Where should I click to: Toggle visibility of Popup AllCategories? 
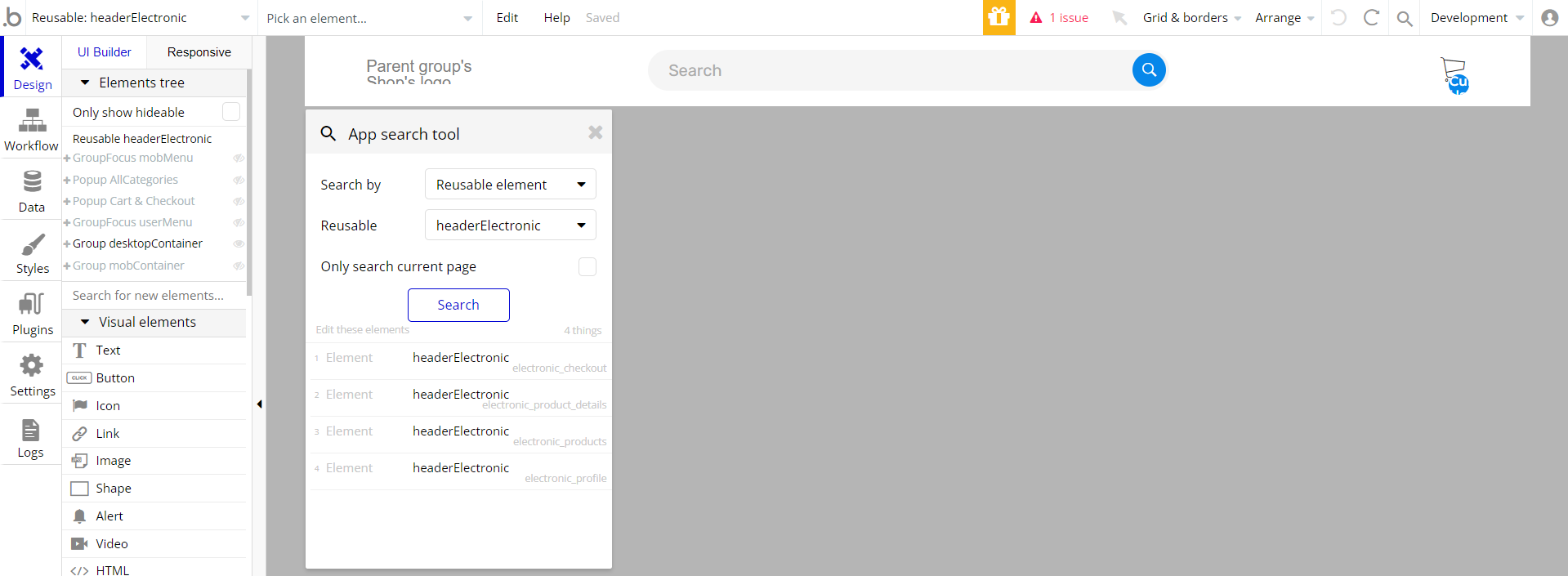tap(239, 180)
